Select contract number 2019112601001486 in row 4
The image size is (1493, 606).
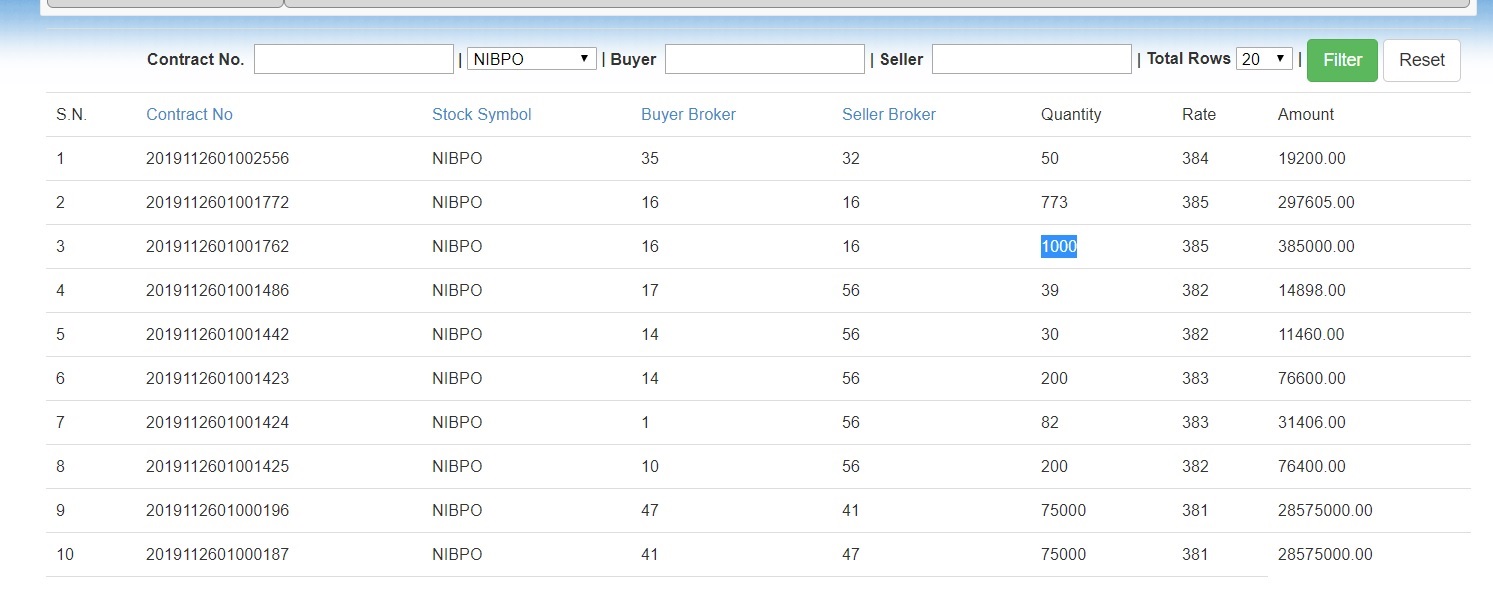(217, 290)
